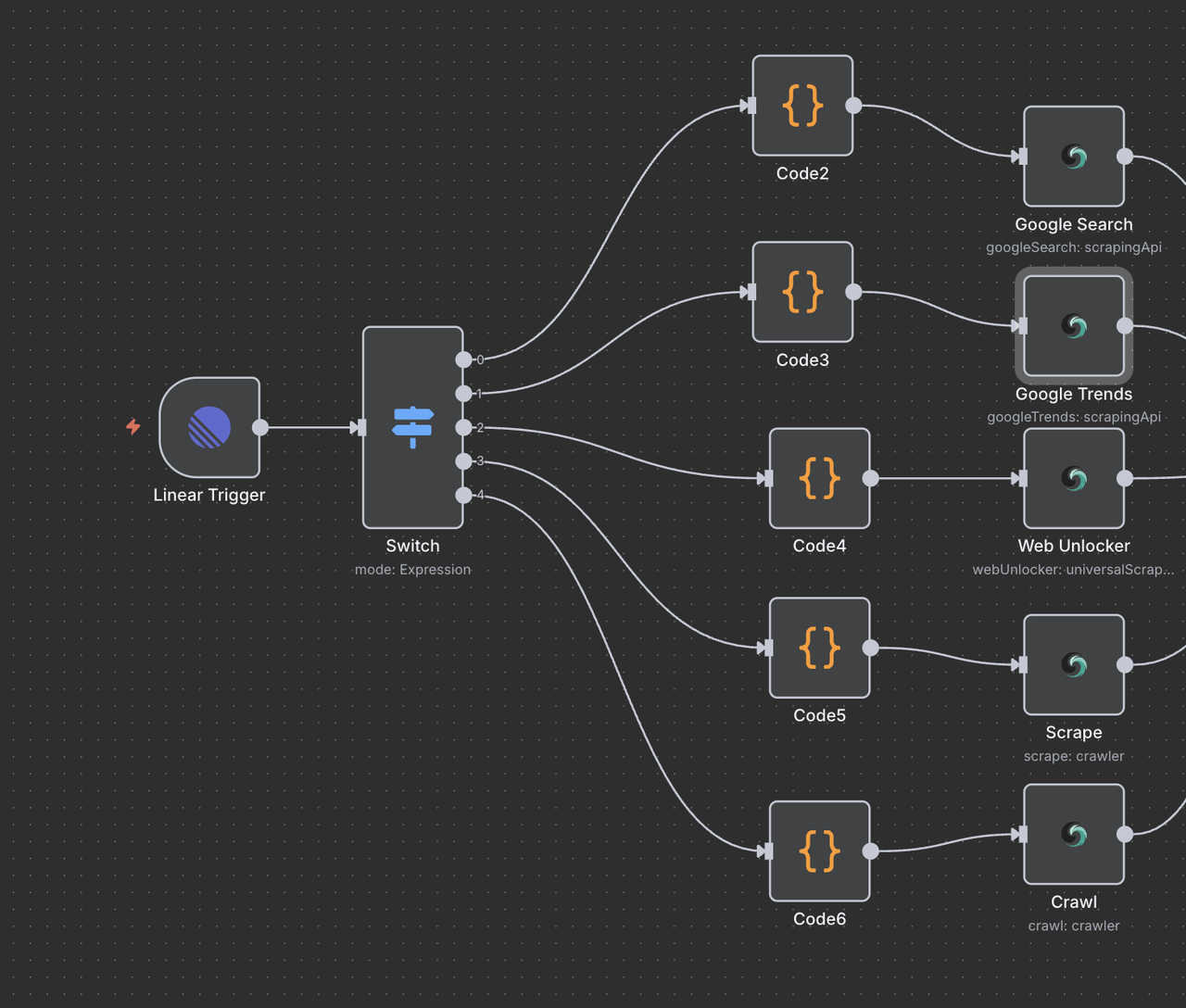Click the "Code2" label
The image size is (1186, 1008).
tap(802, 173)
